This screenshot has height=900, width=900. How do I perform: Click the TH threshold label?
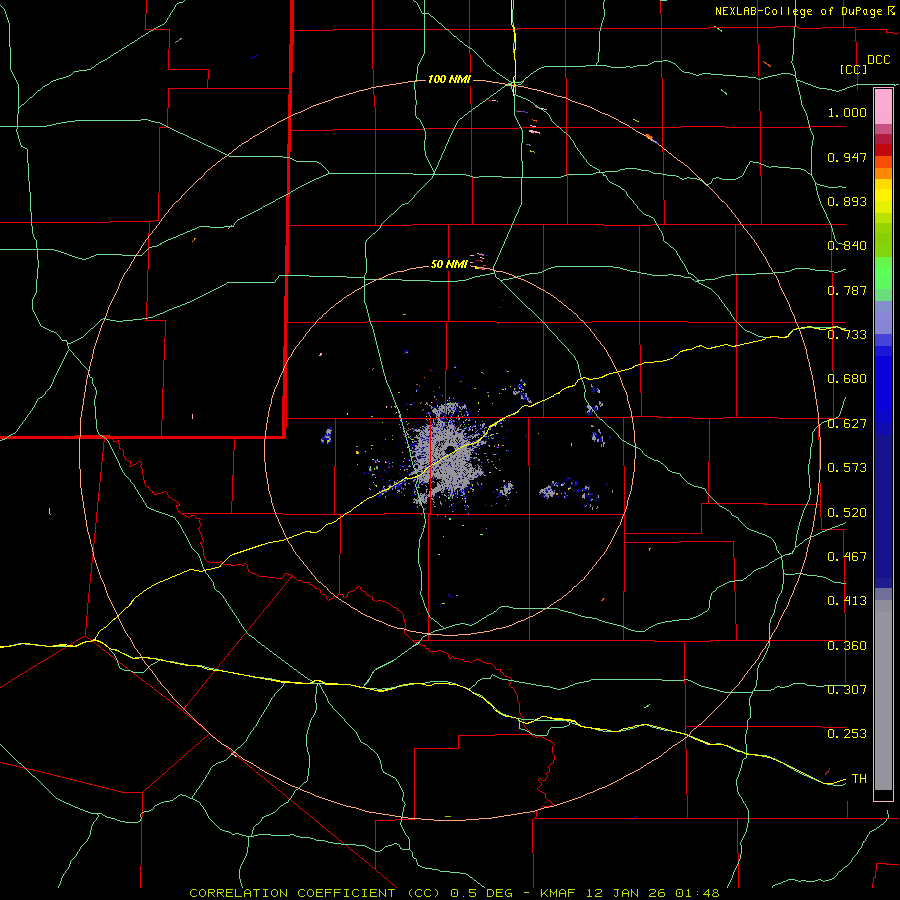[x=859, y=779]
